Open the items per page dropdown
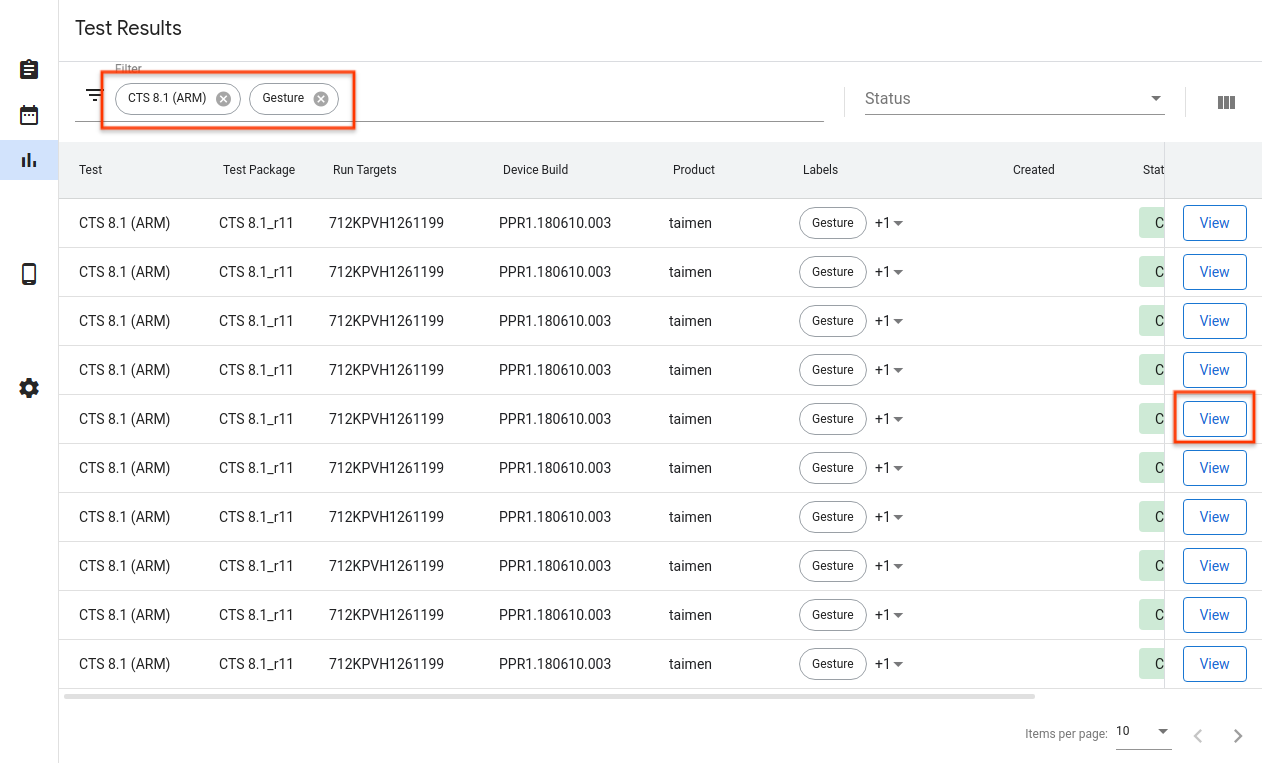 pos(1142,732)
